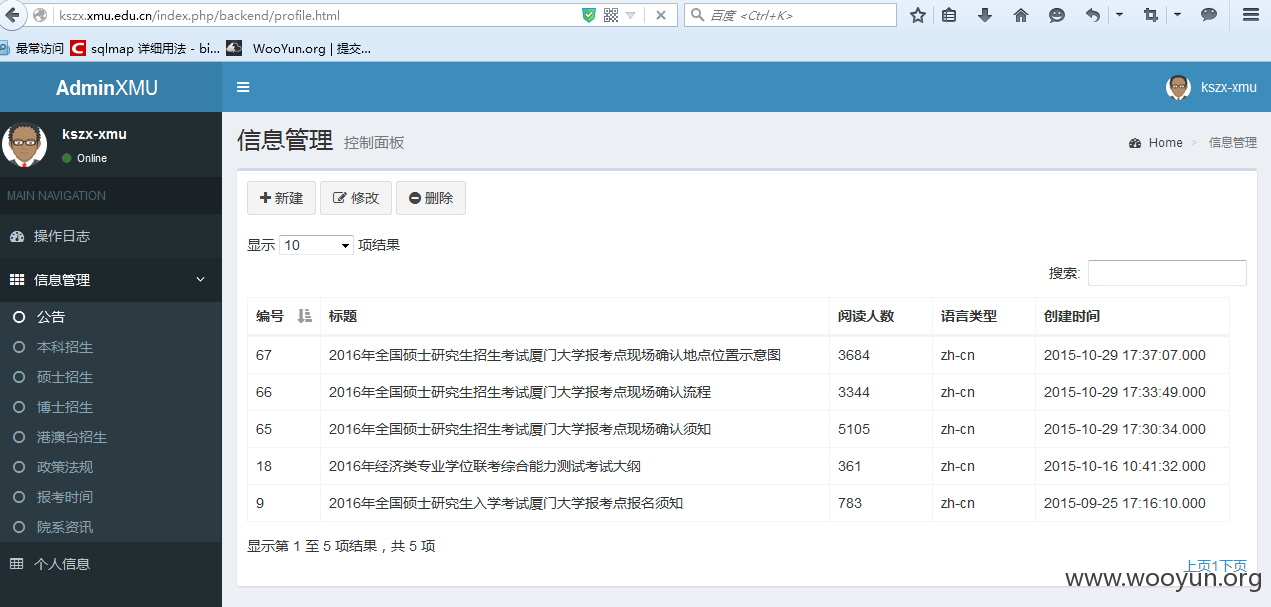
Task: Select row titled 报考点现场确认须知
Action: click(738, 429)
